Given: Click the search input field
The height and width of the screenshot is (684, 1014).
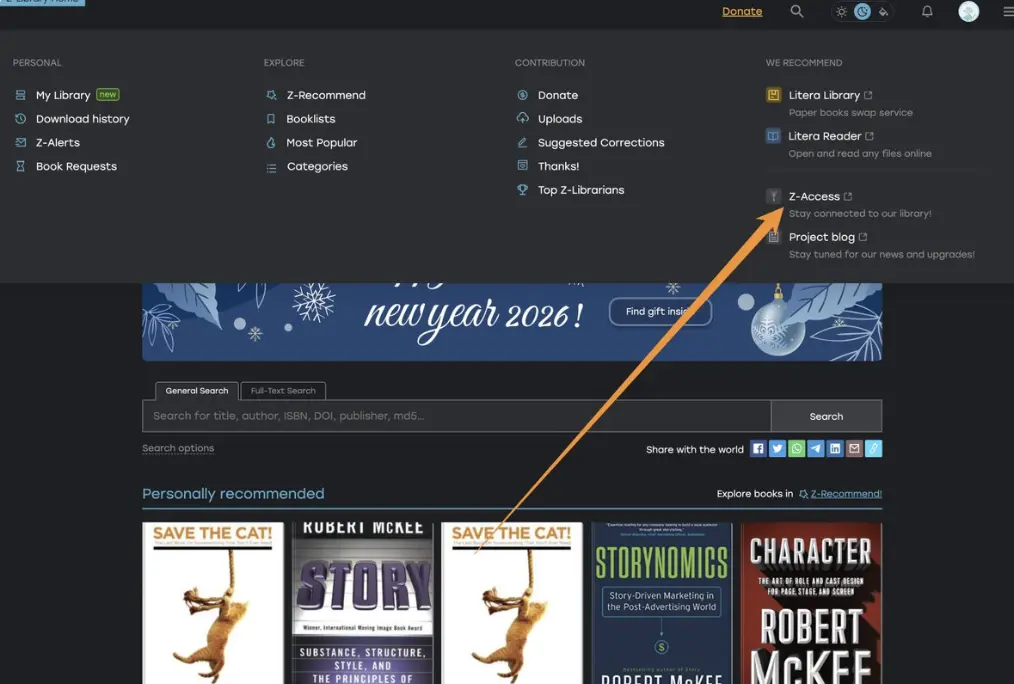Looking at the screenshot, I should (456, 416).
